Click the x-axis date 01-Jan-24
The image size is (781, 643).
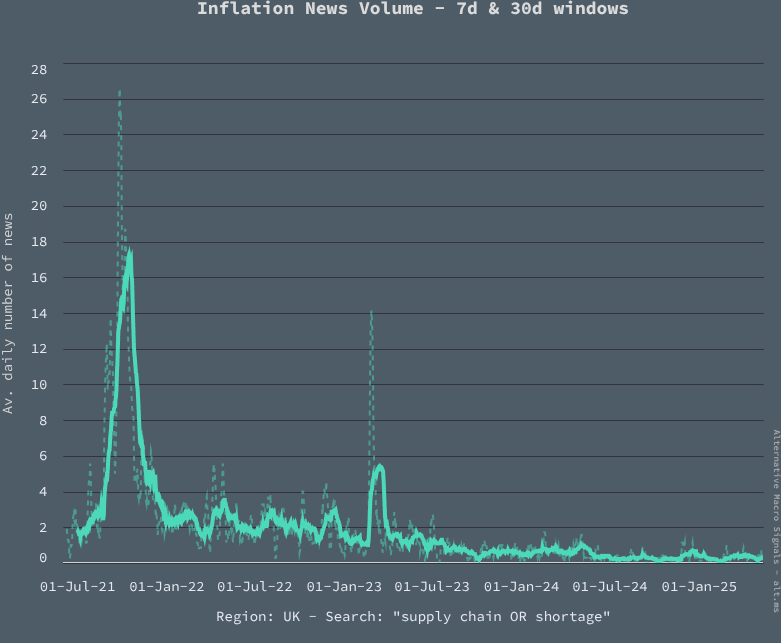pos(521,587)
